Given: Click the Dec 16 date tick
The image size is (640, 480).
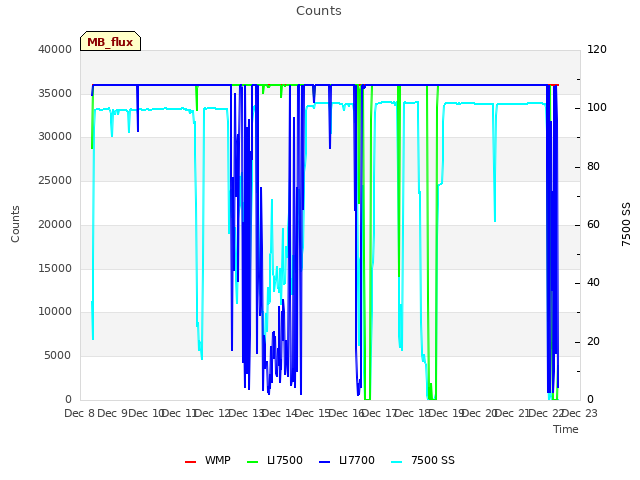Looking at the screenshot, I should point(347,413).
